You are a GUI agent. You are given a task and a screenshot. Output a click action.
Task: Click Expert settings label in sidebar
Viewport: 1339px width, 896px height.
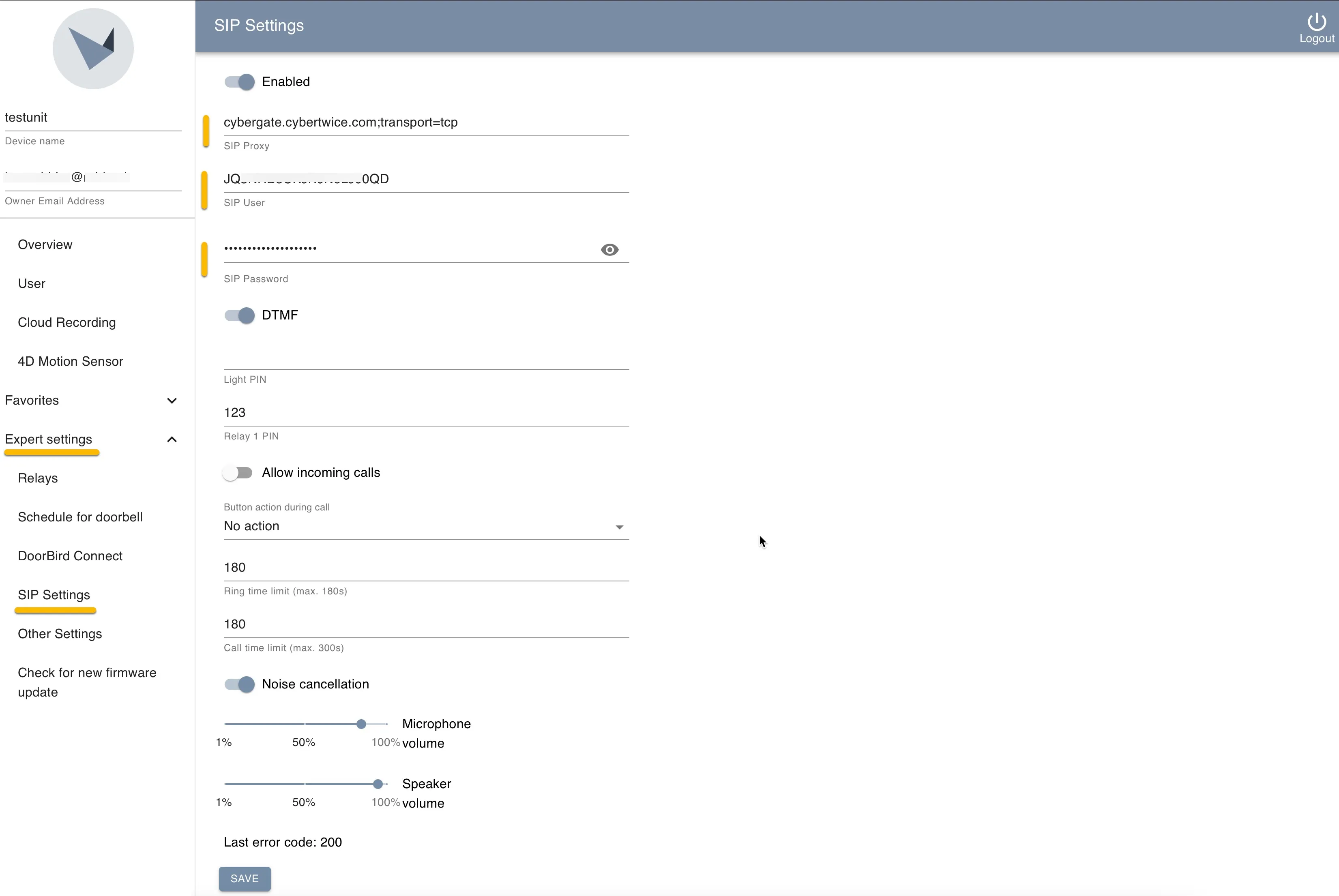[x=49, y=439]
